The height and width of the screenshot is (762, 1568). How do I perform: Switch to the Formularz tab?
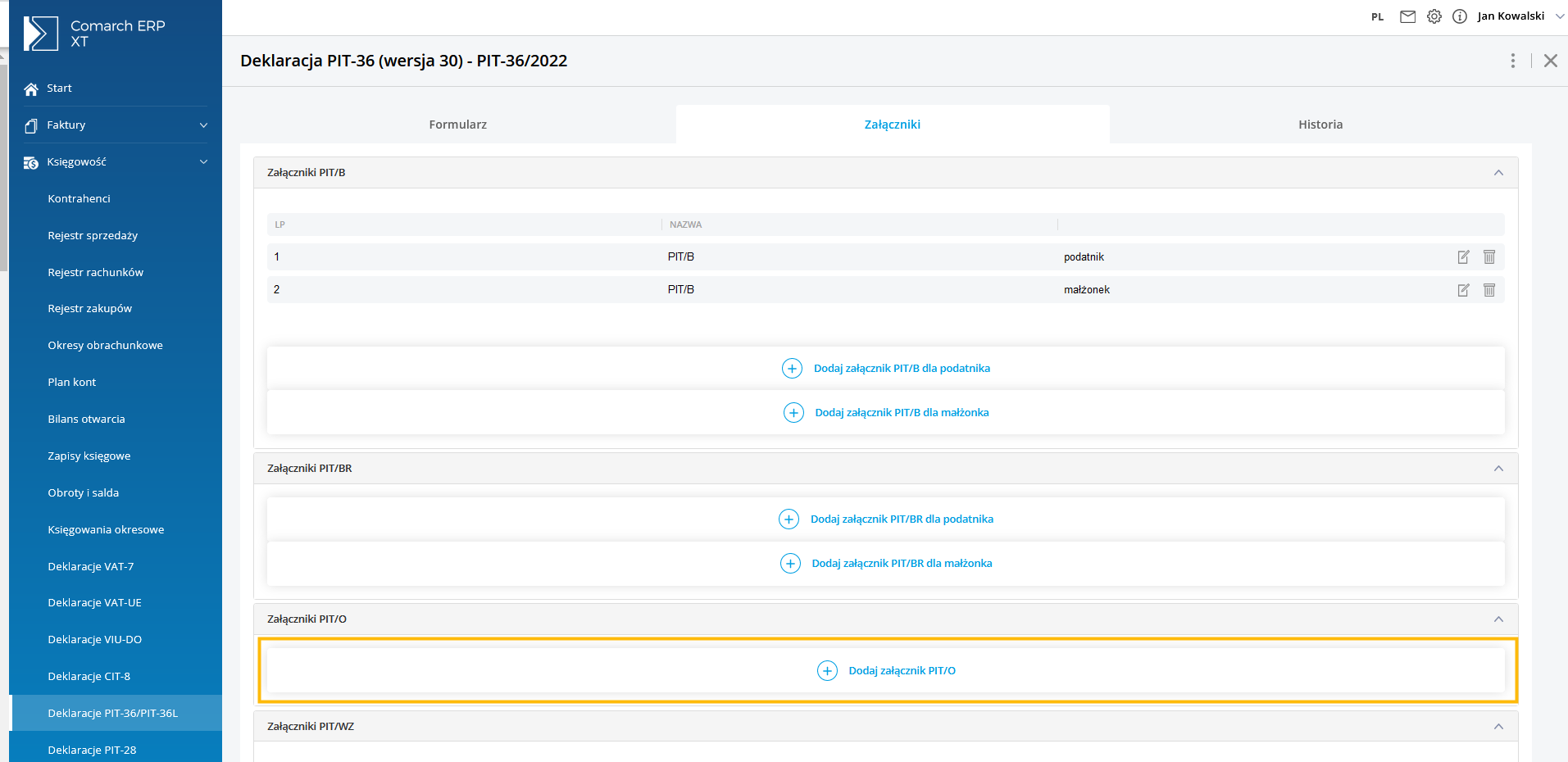point(457,125)
